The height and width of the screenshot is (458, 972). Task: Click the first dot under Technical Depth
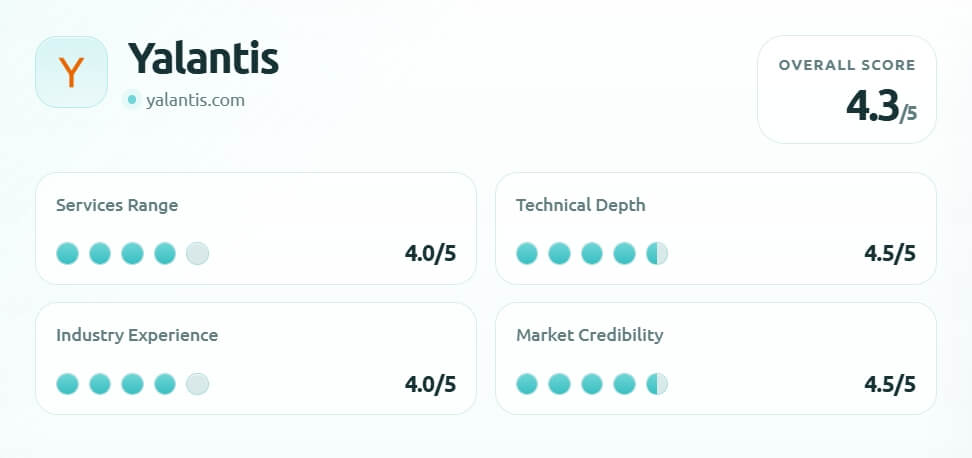(527, 253)
